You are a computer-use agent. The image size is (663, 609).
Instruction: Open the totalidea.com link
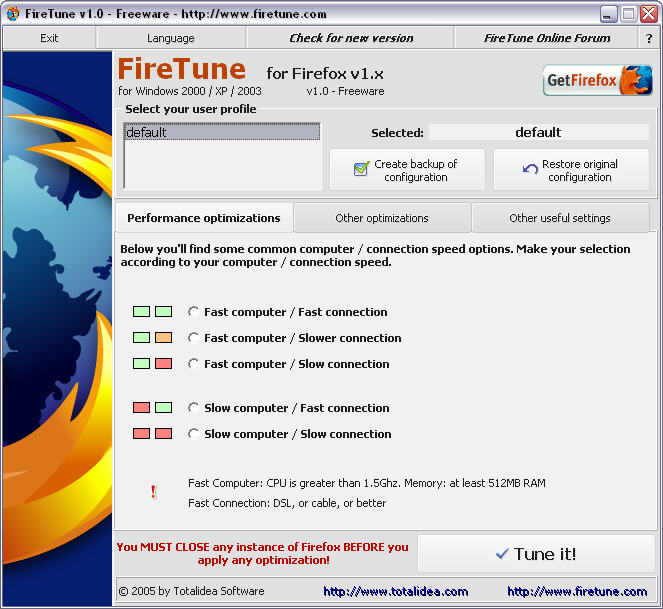396,591
